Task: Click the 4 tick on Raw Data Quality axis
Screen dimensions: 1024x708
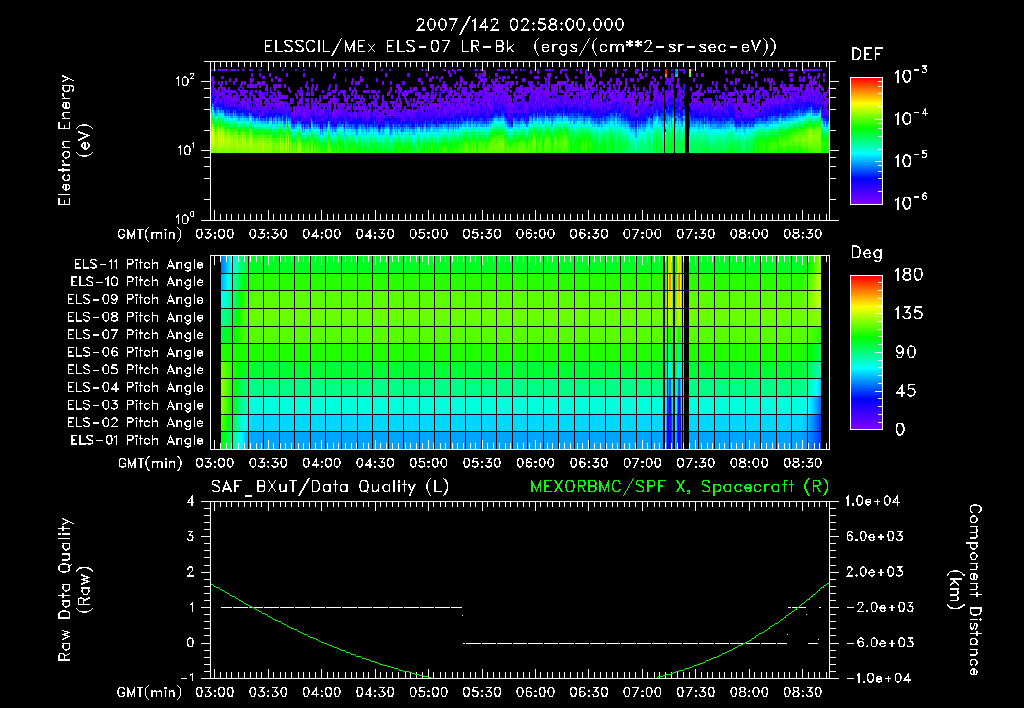Action: tap(191, 502)
